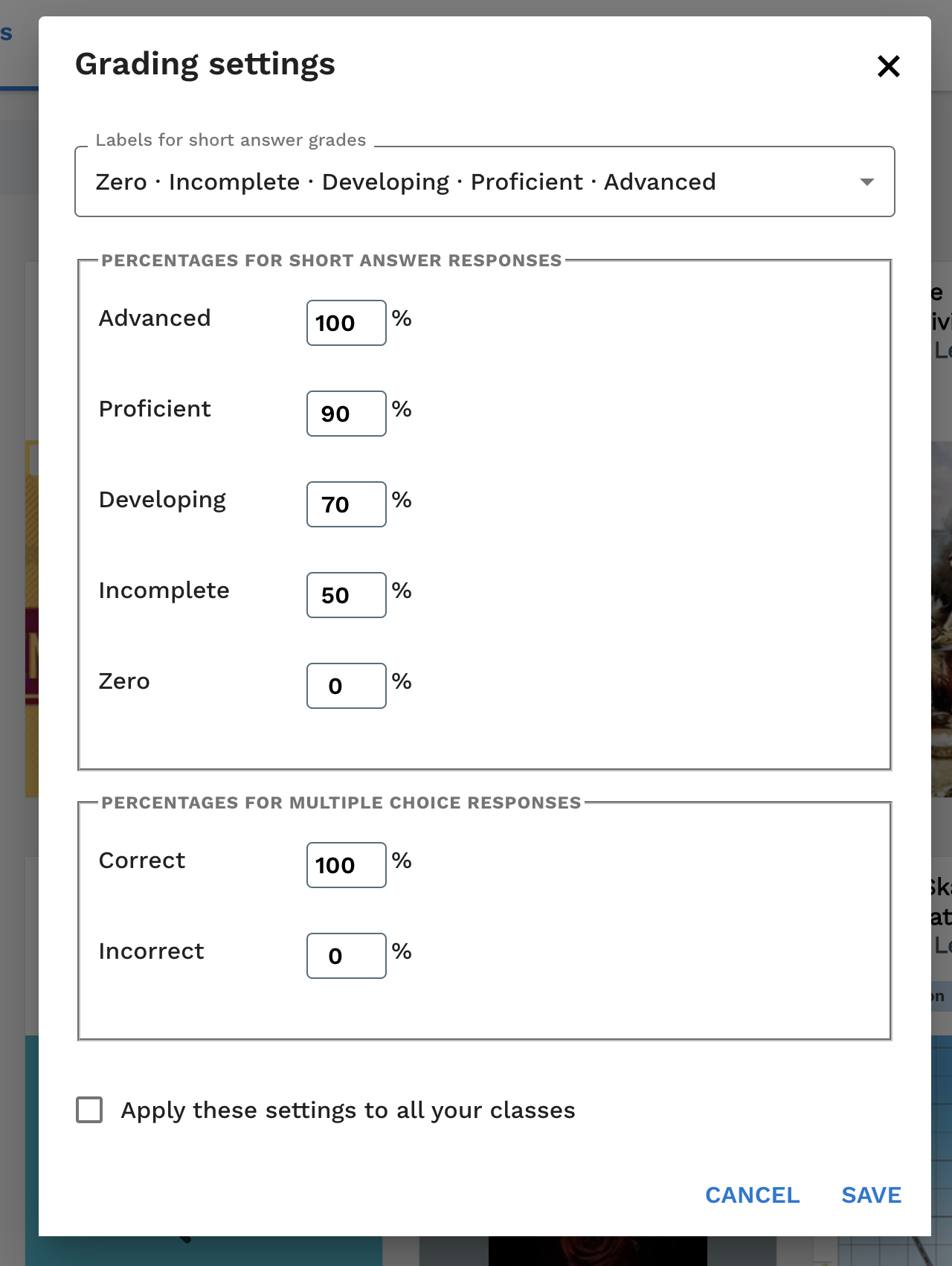Click the Zero percentage input
Image resolution: width=952 pixels, height=1266 pixels.
(x=345, y=685)
